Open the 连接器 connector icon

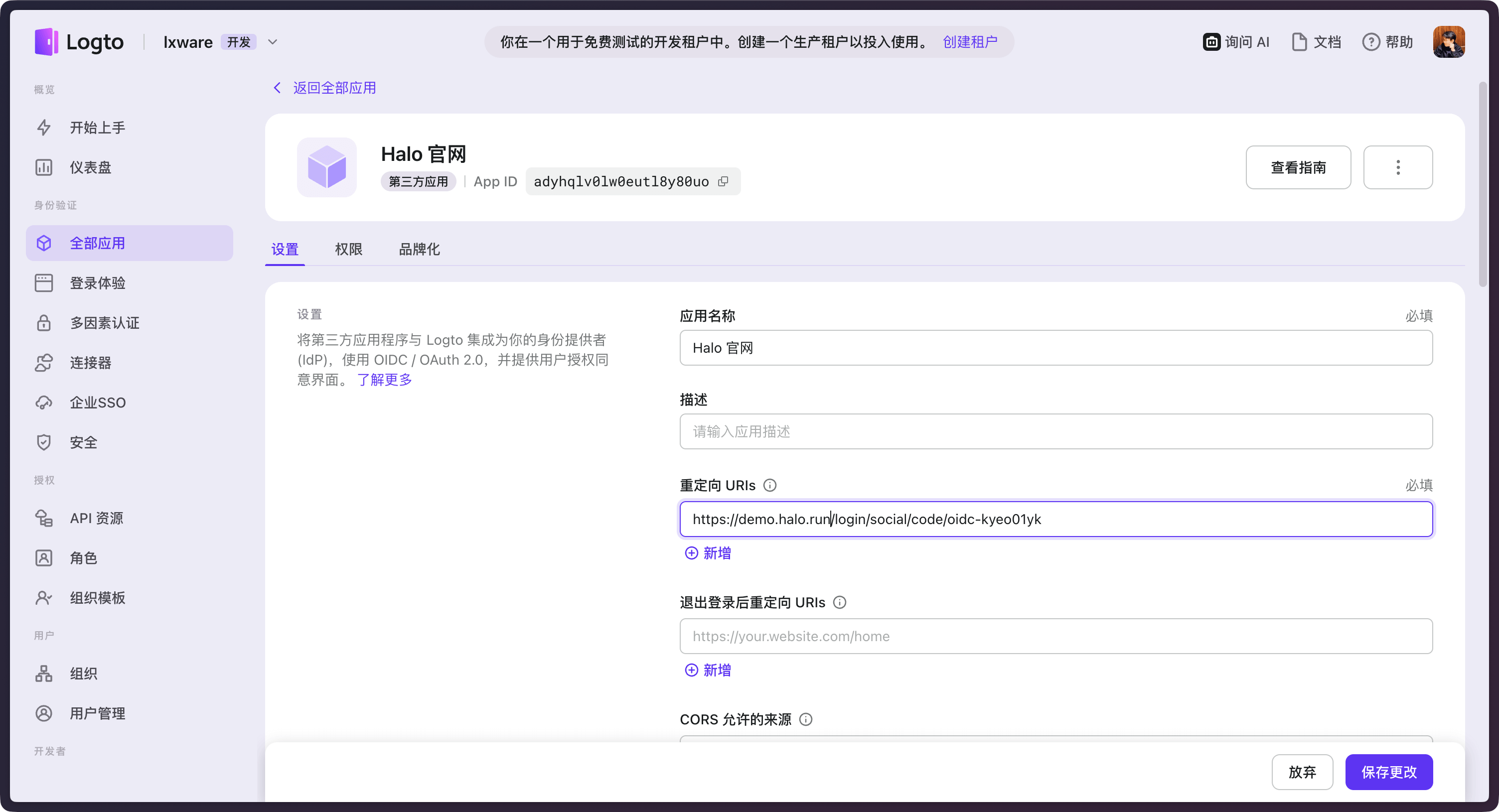[44, 363]
